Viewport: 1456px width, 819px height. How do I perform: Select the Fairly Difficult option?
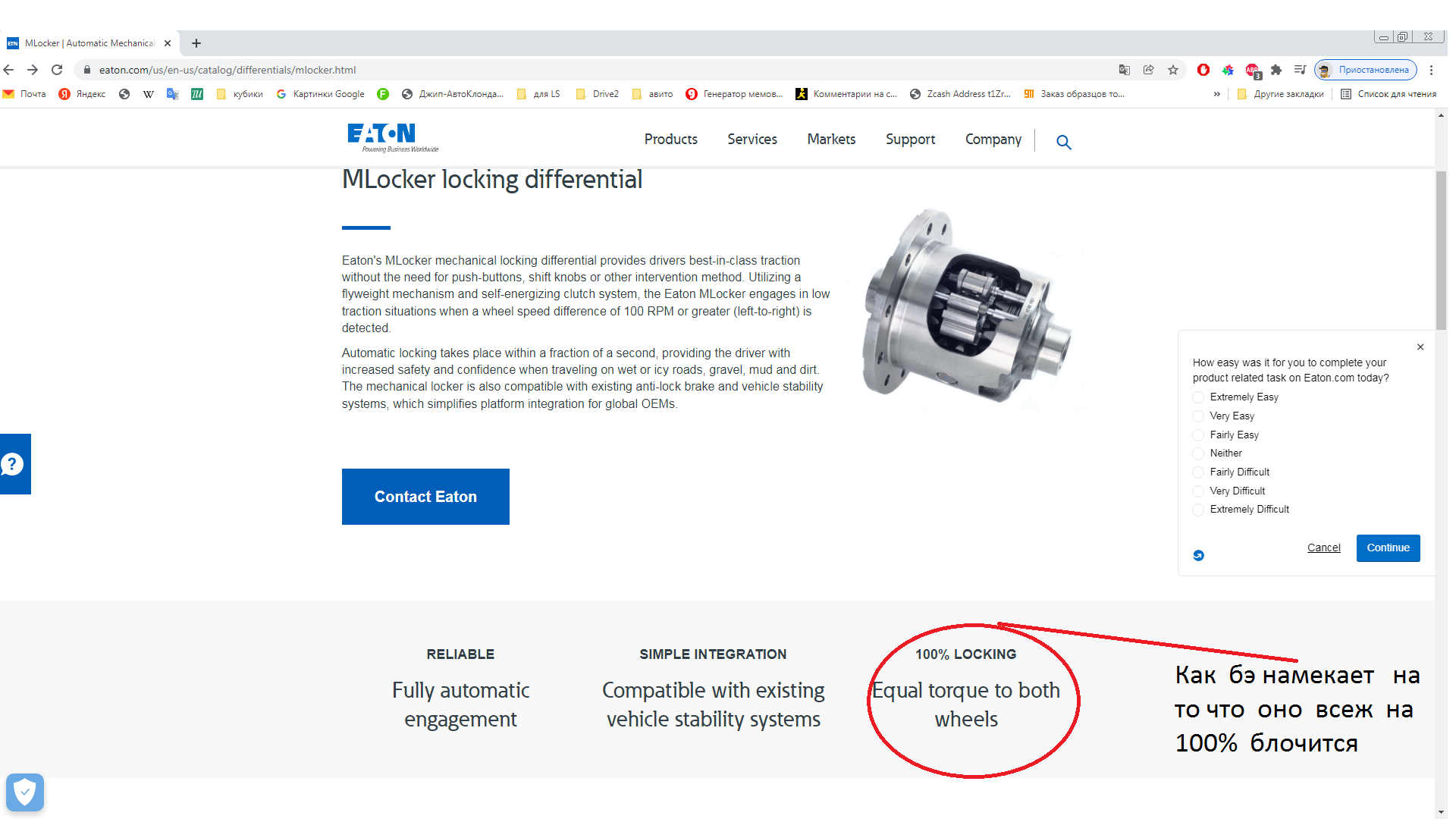click(1198, 472)
